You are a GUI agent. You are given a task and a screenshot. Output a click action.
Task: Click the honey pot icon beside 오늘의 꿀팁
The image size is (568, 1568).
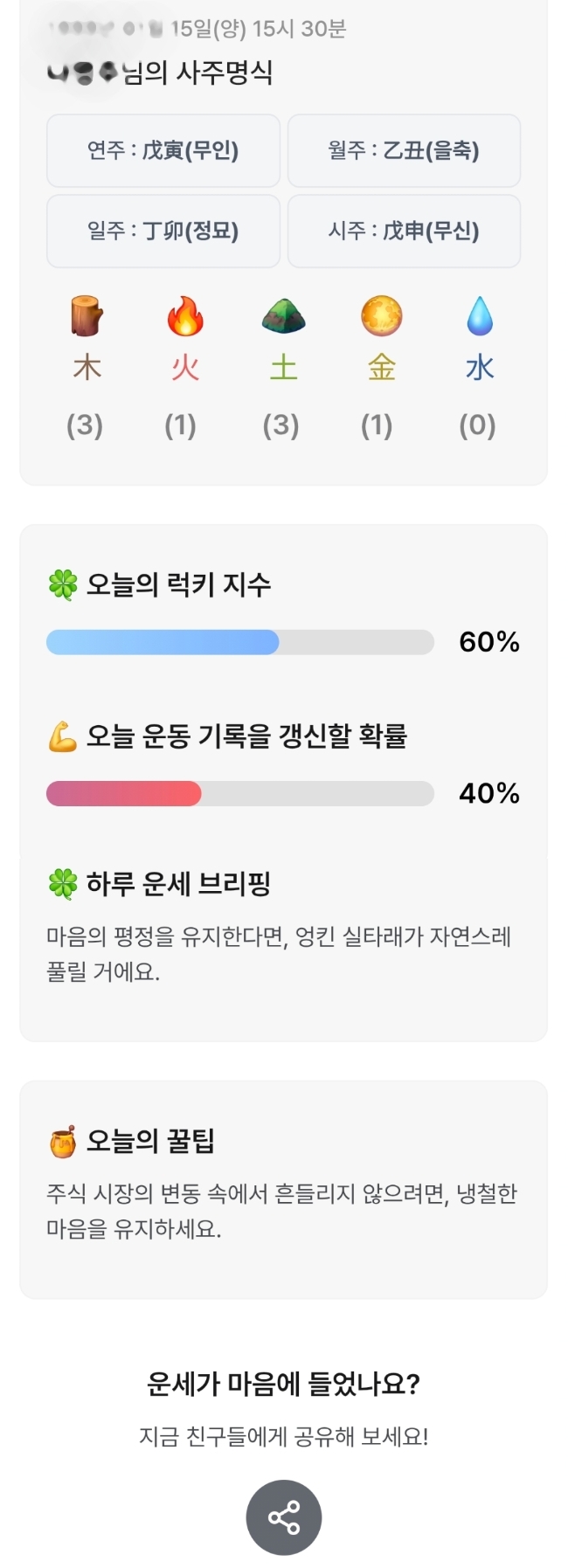[x=63, y=1142]
